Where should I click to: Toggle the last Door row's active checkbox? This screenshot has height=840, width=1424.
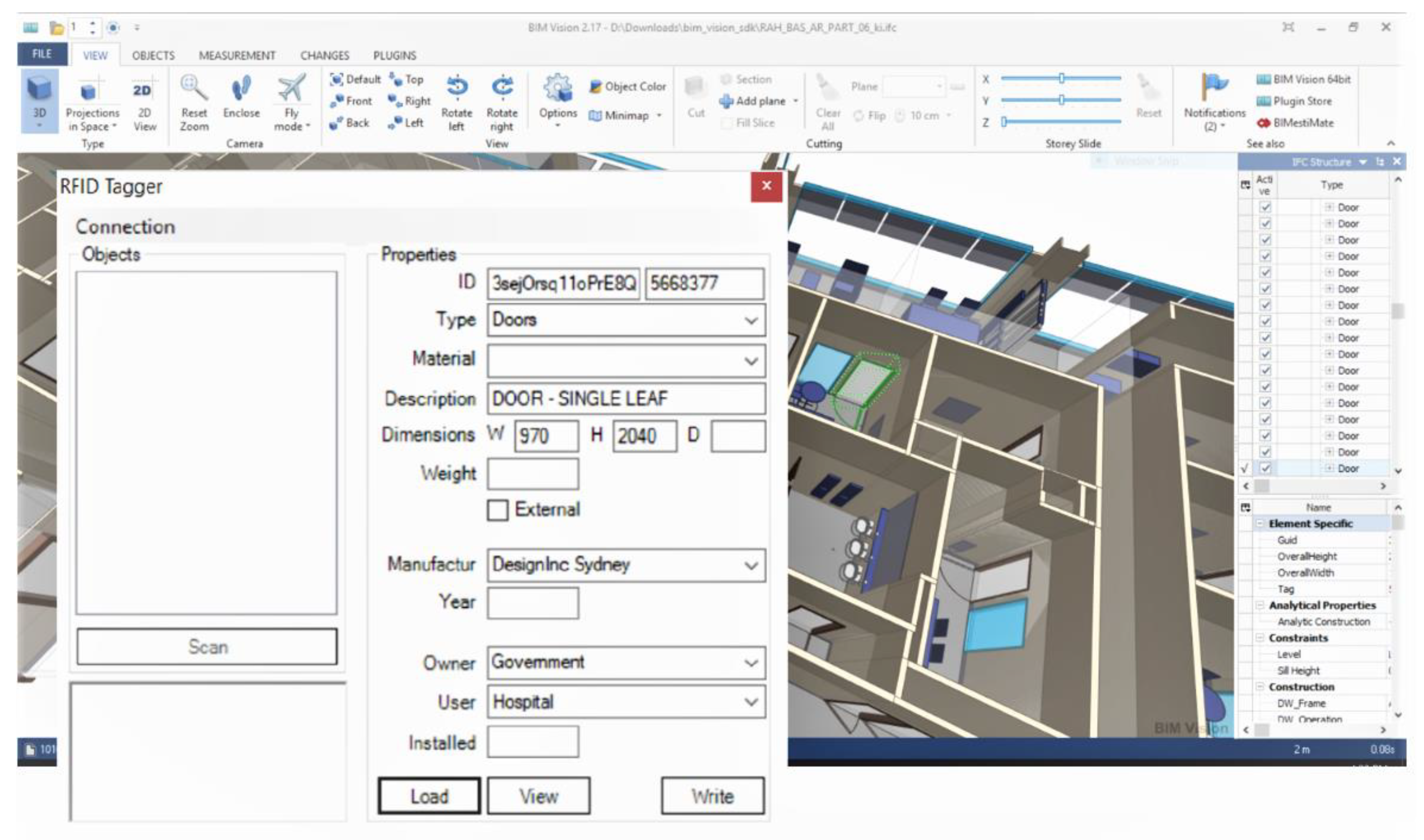pyautogui.click(x=1265, y=469)
